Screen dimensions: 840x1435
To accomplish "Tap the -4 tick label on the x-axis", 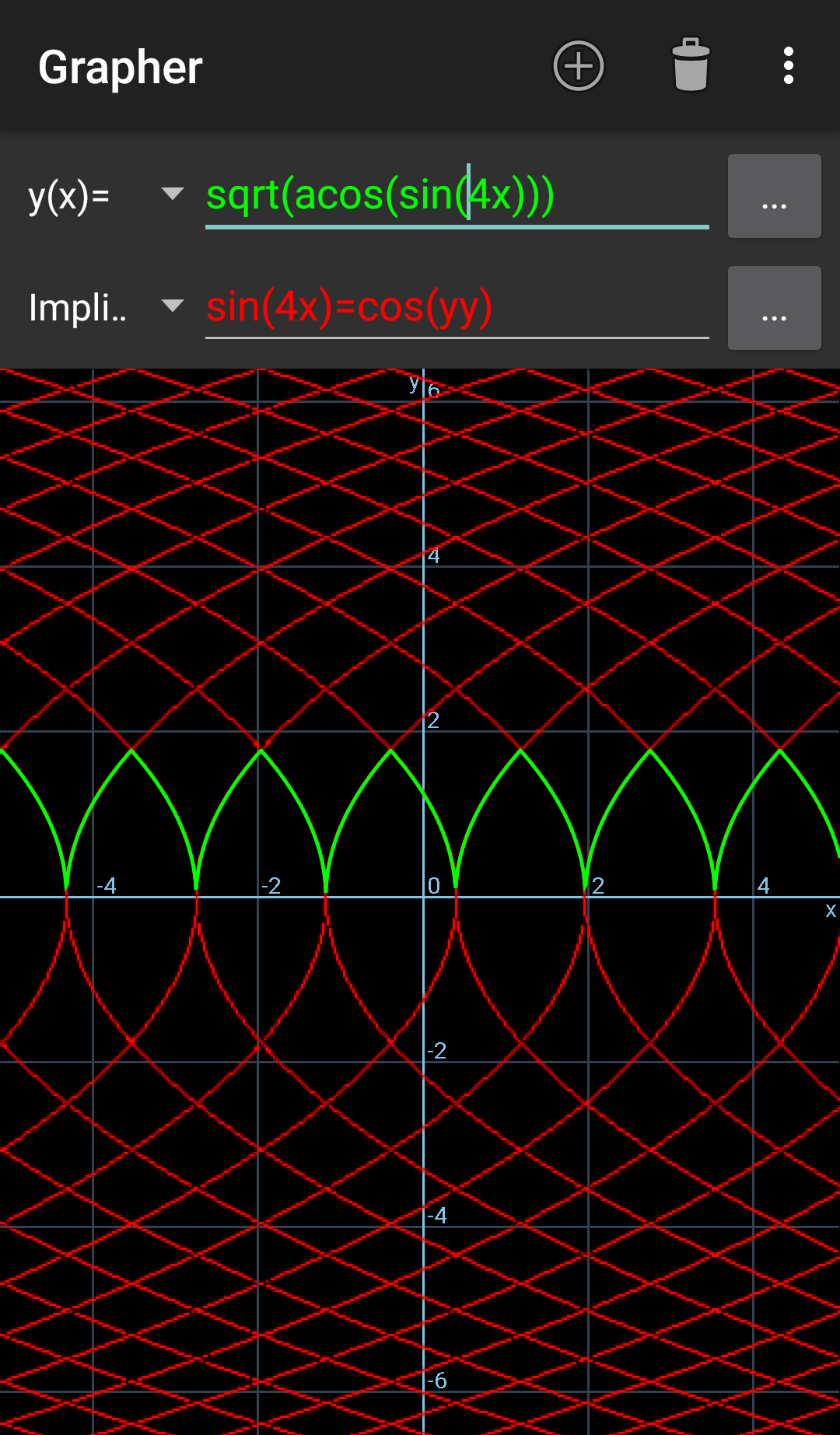I will coord(107,886).
